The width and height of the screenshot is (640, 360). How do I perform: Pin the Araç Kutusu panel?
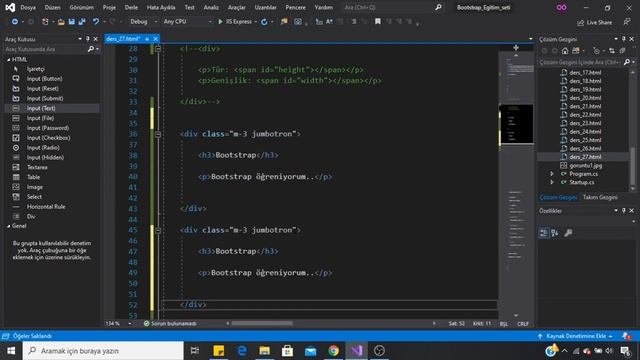click(x=87, y=39)
